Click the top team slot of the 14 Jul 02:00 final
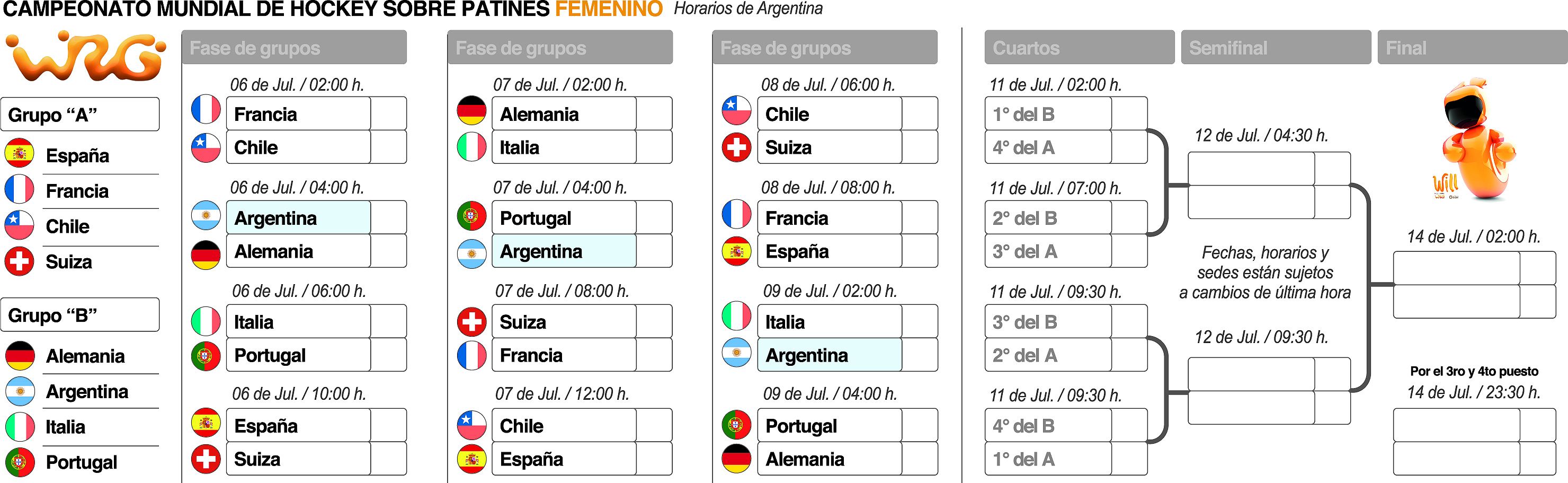The width and height of the screenshot is (1568, 483). [x=1456, y=268]
